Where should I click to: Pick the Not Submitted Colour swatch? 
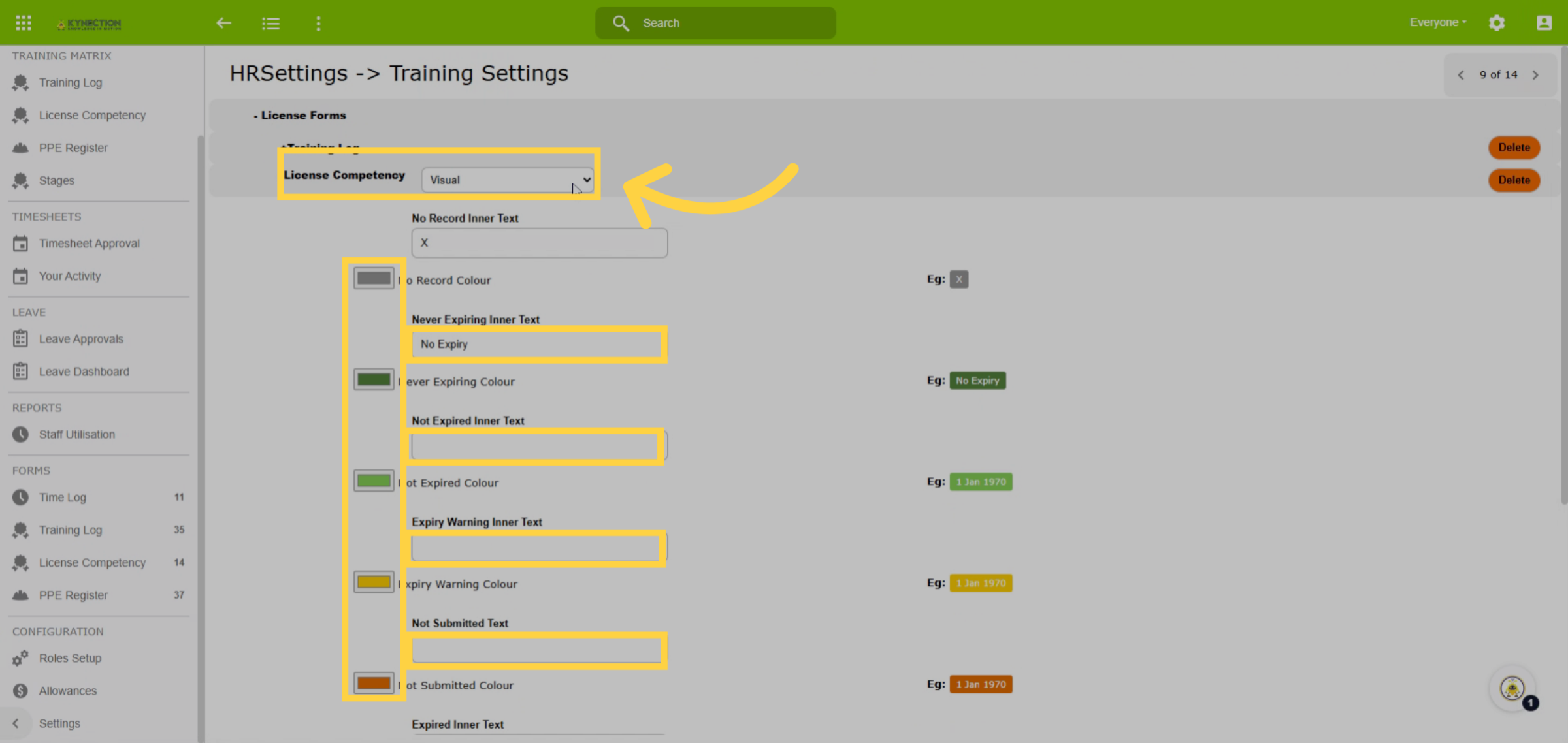click(x=374, y=683)
